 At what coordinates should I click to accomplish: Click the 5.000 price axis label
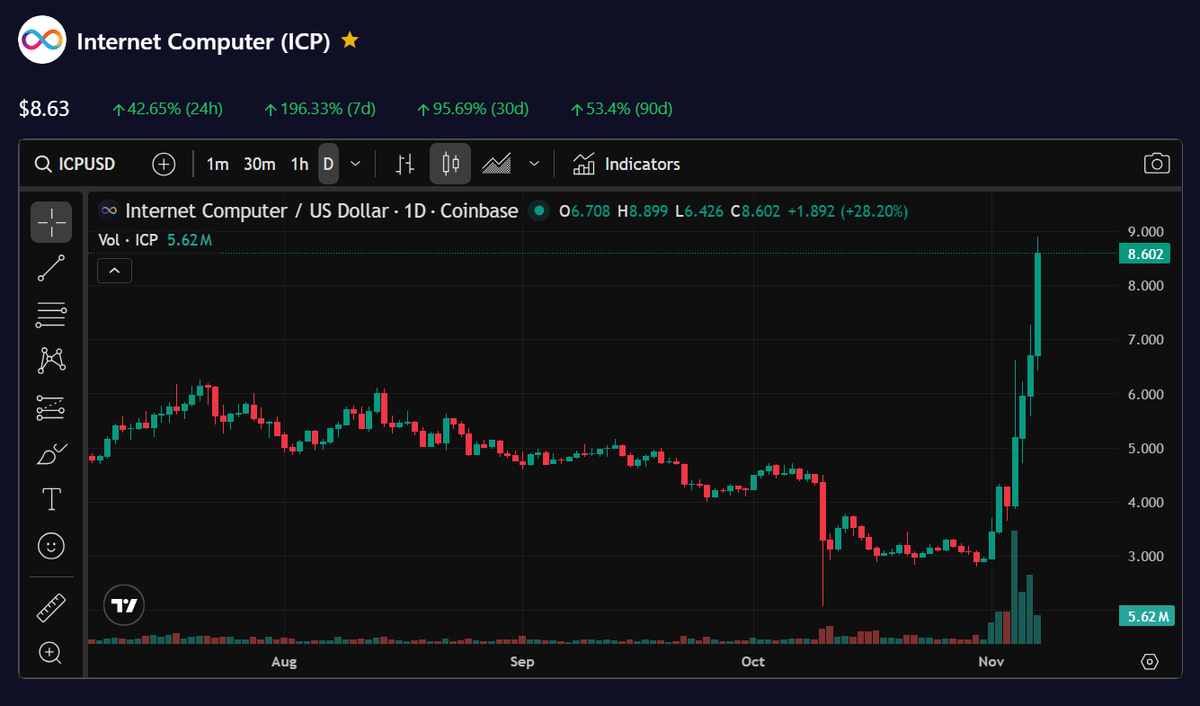click(1145, 448)
